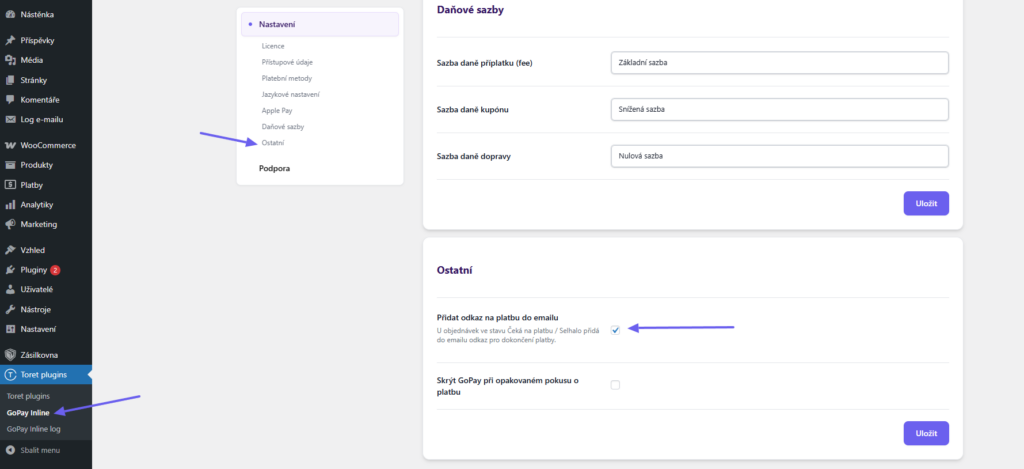Viewport: 1024px width, 469px height.
Task: Click the red plugin update badge
Action: pos(56,270)
